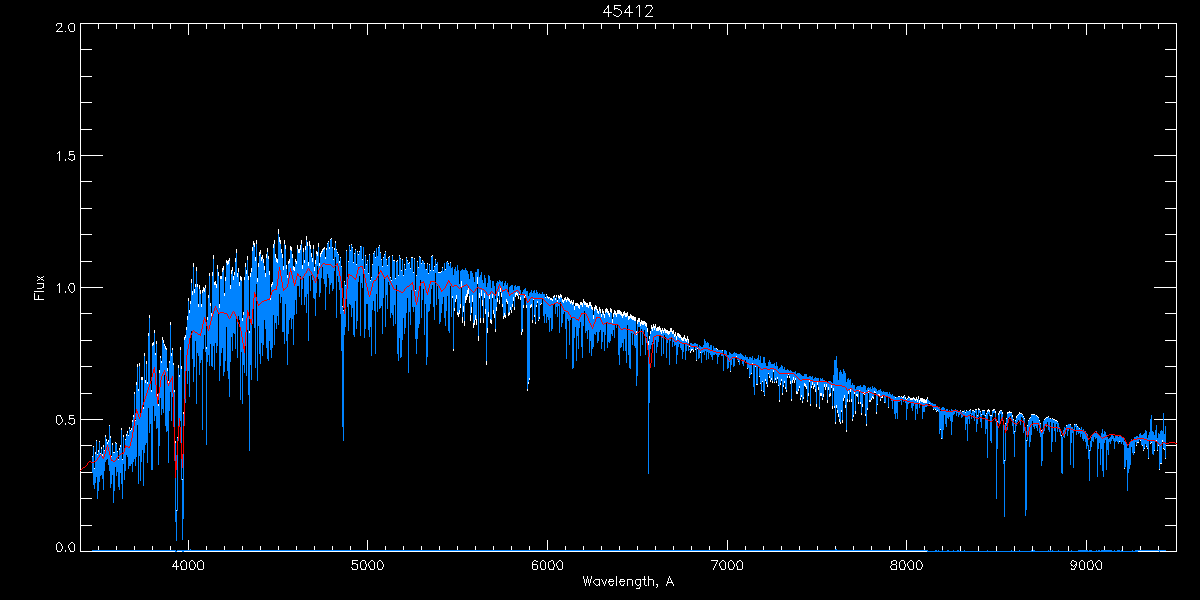
Task: Select the 5000 x-axis tick label
Action: pyautogui.click(x=367, y=563)
